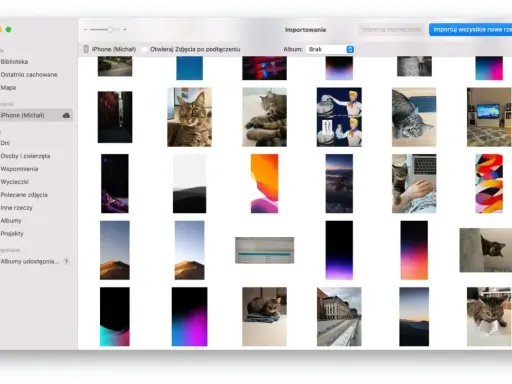The height and width of the screenshot is (384, 512).
Task: Select Projekty in the sidebar
Action: (12, 234)
